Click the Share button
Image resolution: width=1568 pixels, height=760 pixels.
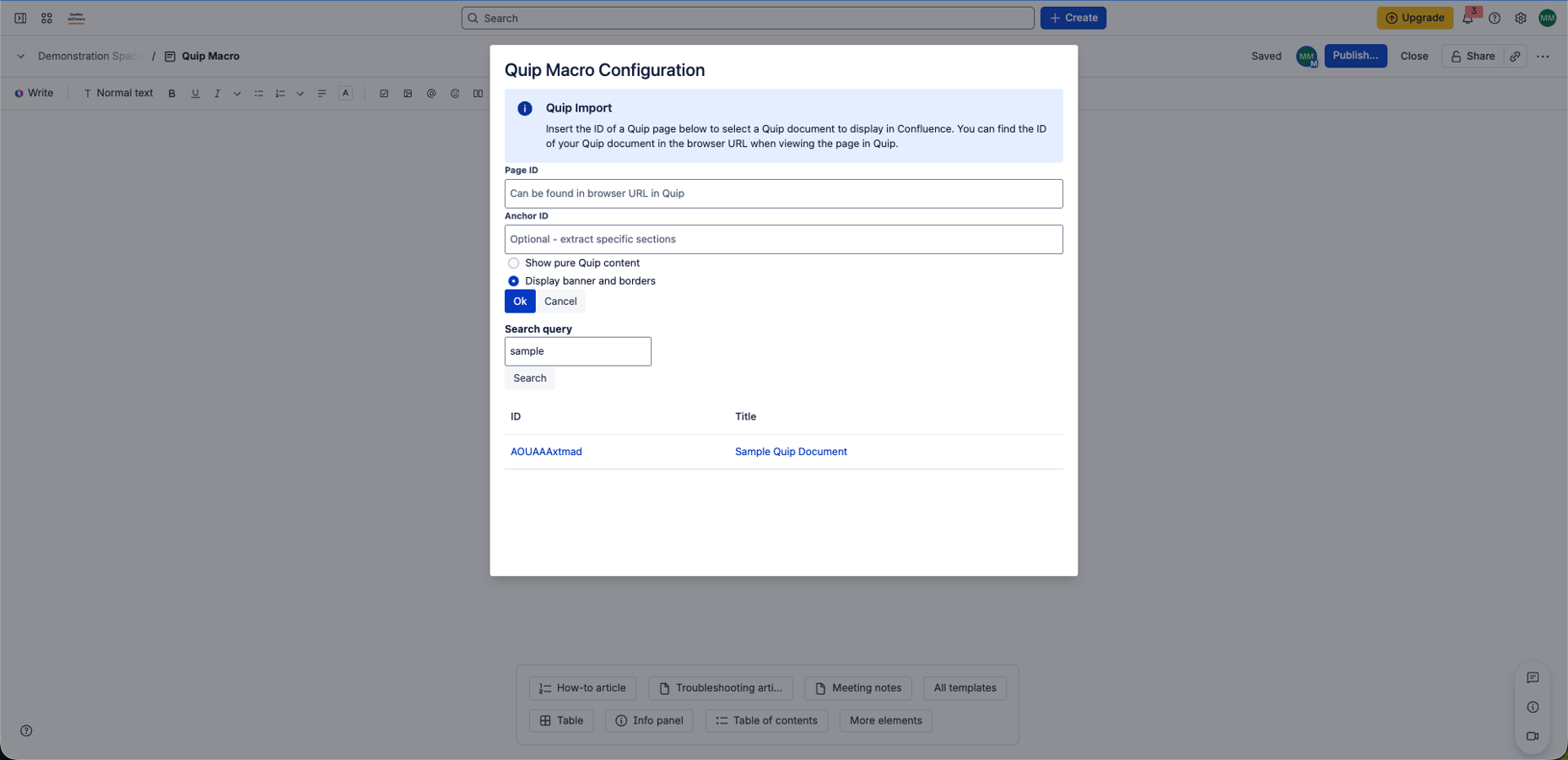pyautogui.click(x=1473, y=57)
